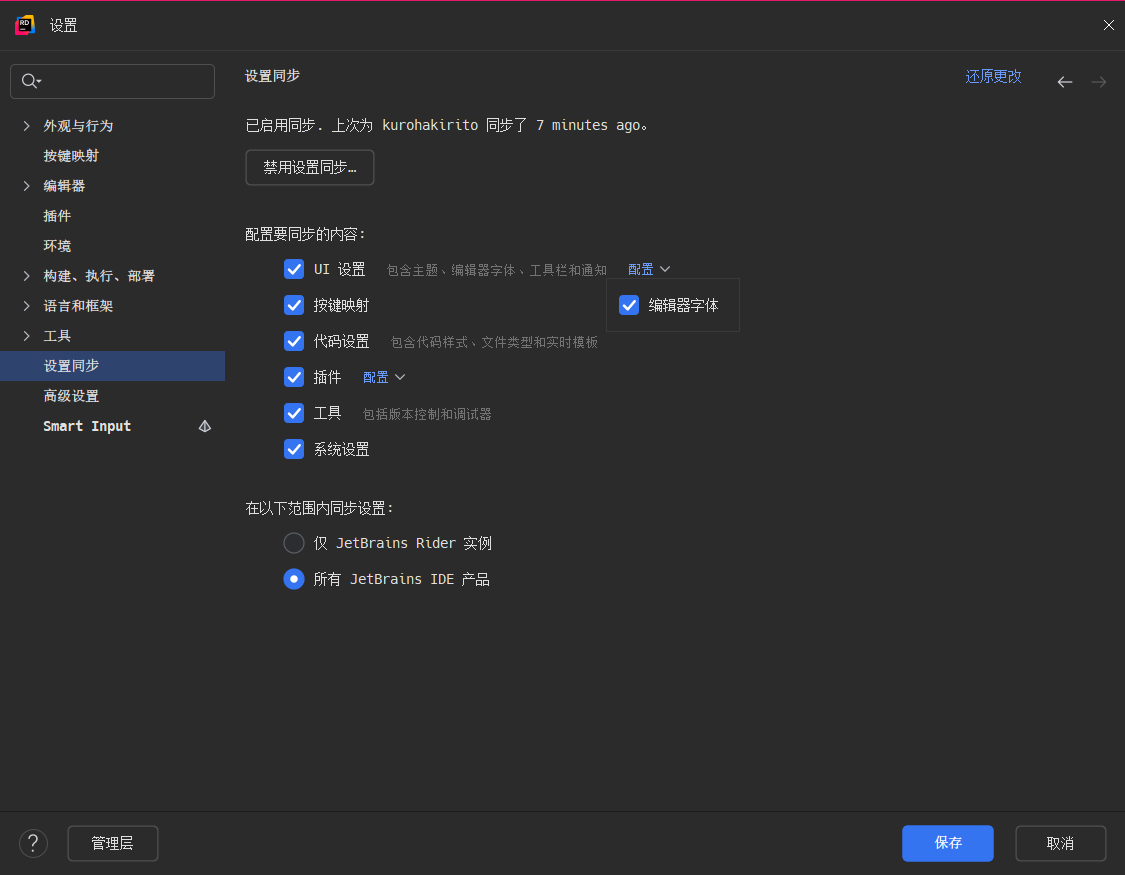Expand the 外观与行为 sidebar category

[25, 125]
